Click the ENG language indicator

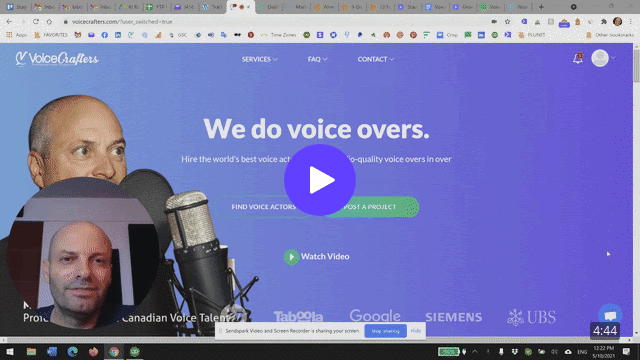pyautogui.click(x=582, y=351)
